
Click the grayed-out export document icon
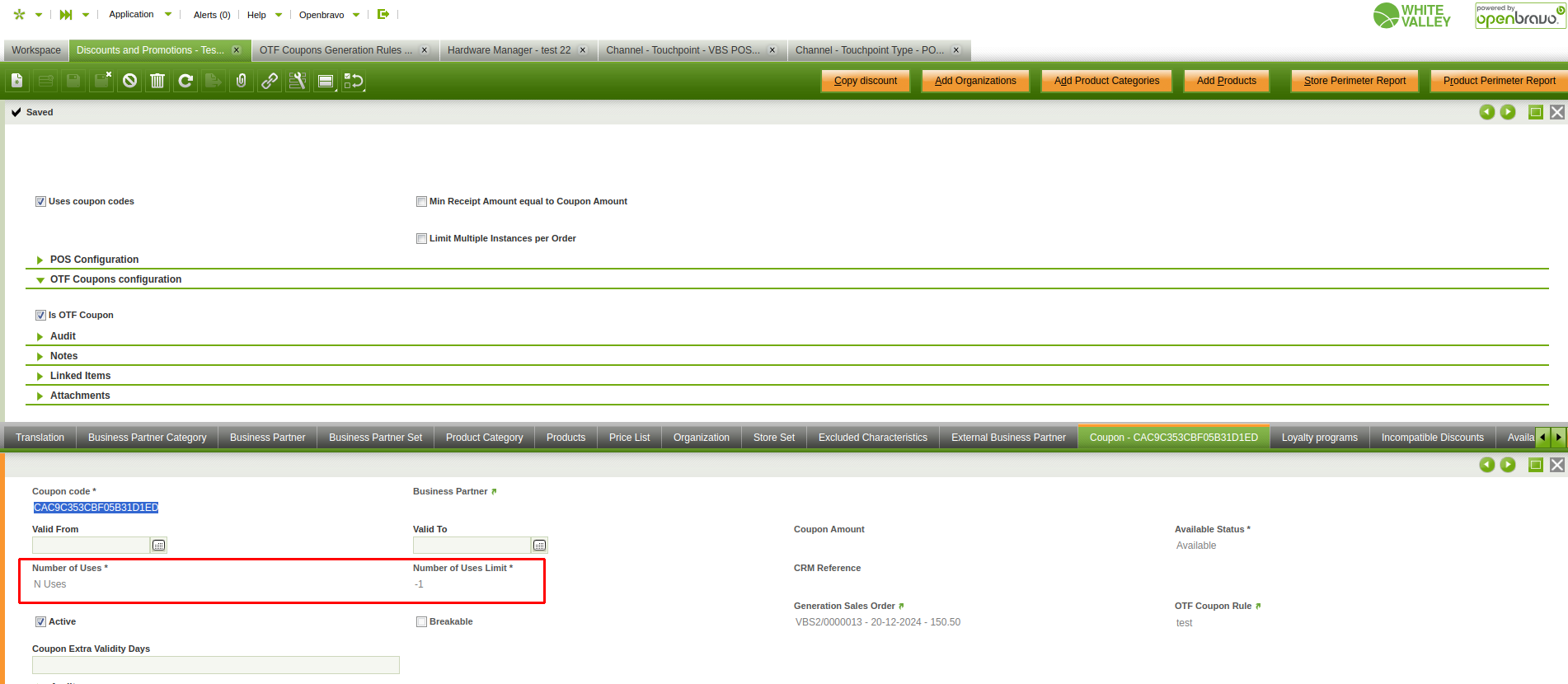click(214, 81)
